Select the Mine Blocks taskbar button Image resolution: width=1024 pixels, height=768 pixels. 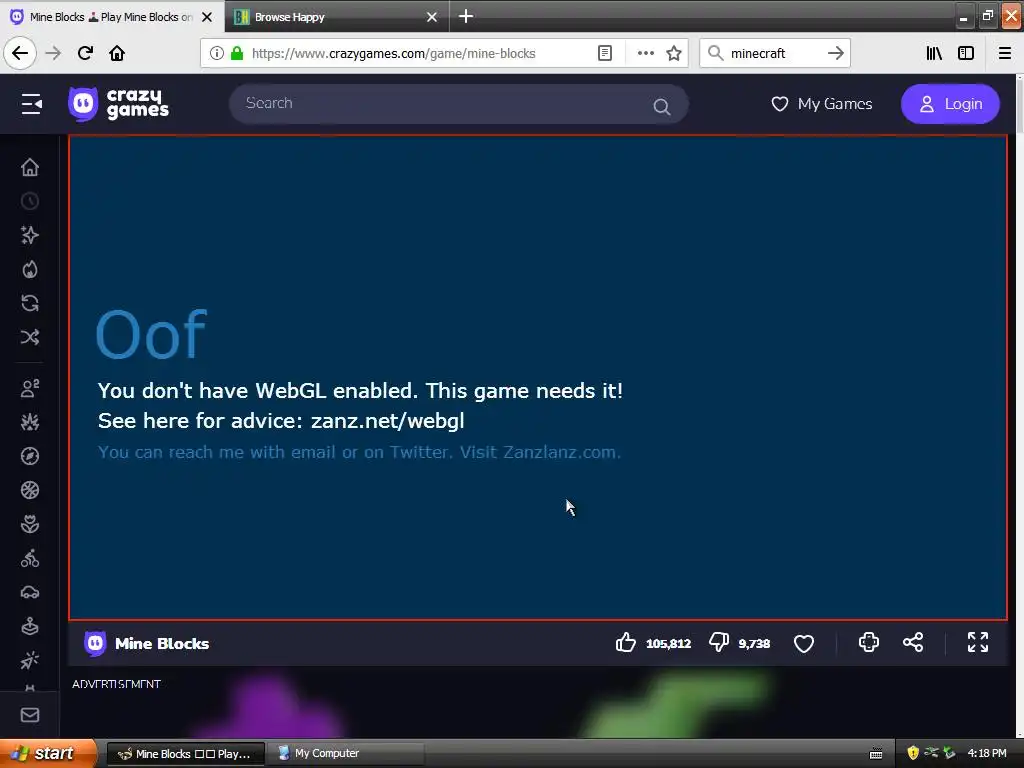tap(185, 754)
